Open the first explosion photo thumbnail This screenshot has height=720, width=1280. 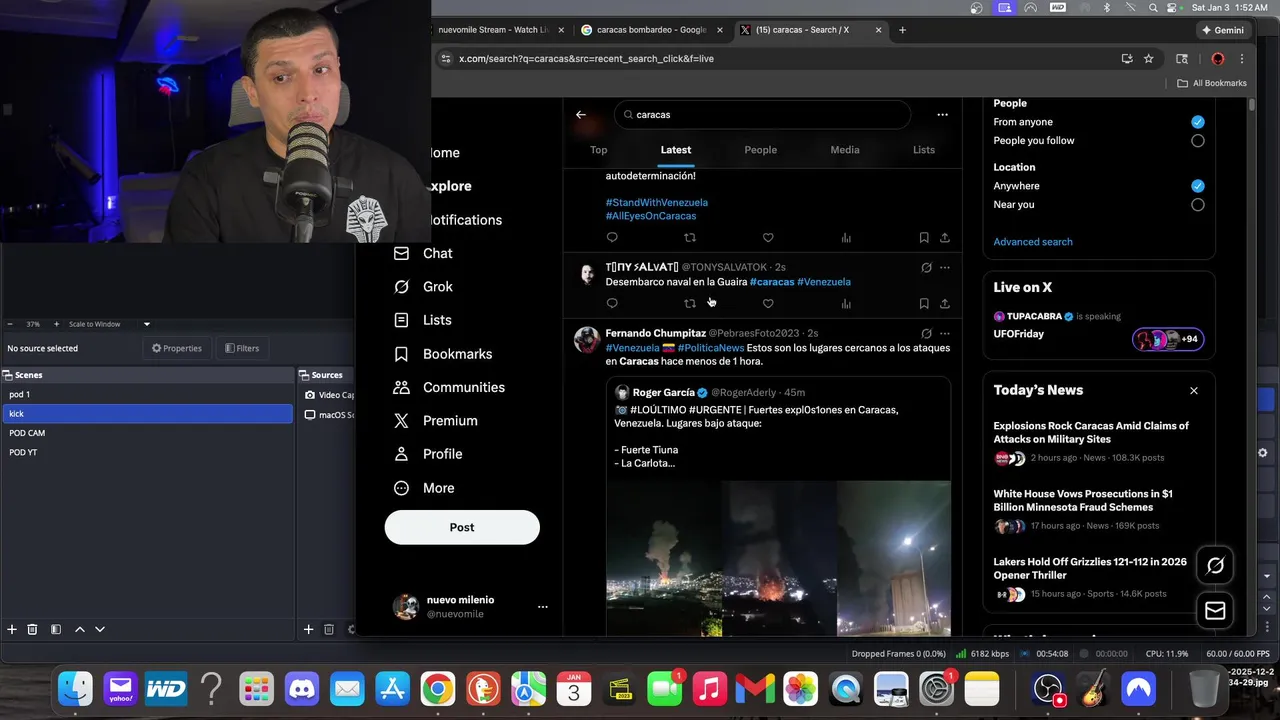664,558
